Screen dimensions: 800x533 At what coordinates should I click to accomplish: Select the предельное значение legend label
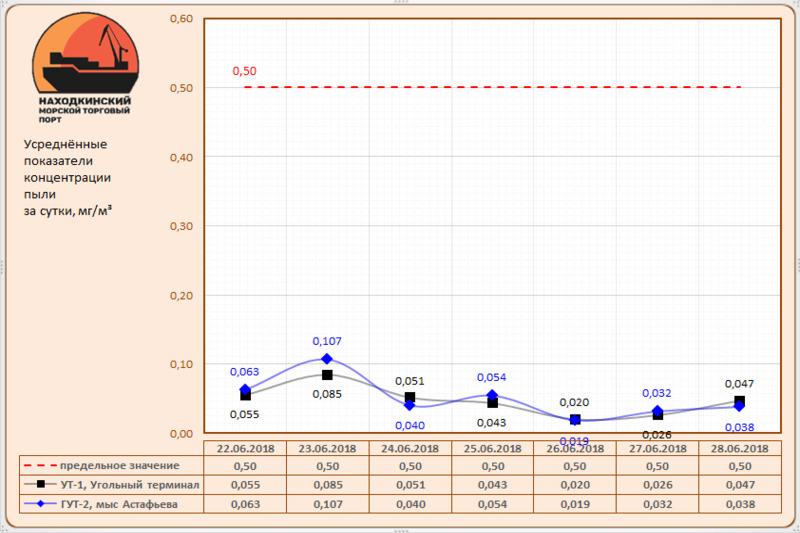click(x=119, y=466)
